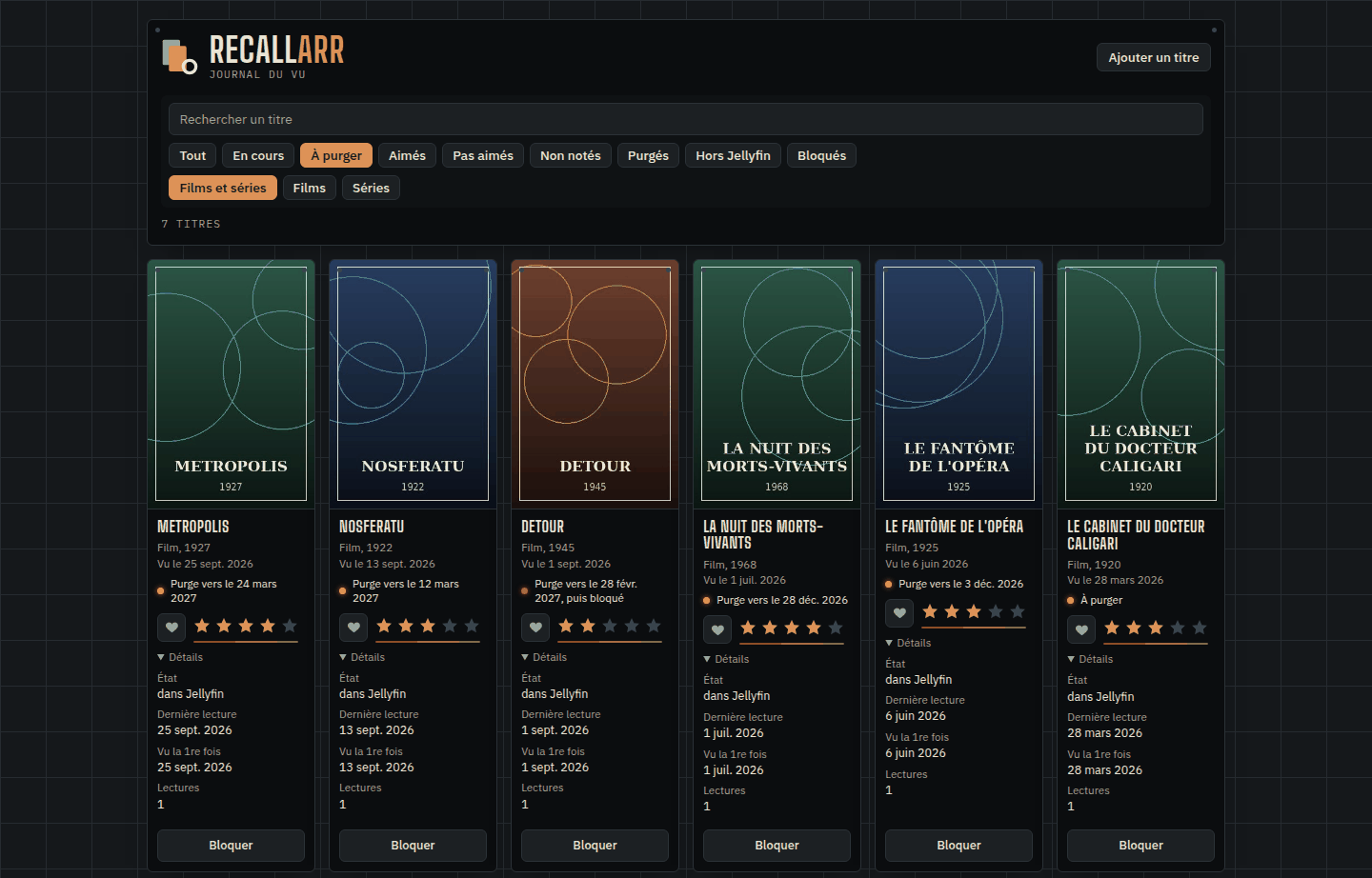Screen dimensions: 1372x878
Task: Rate Metropolis five stars
Action: click(290, 626)
